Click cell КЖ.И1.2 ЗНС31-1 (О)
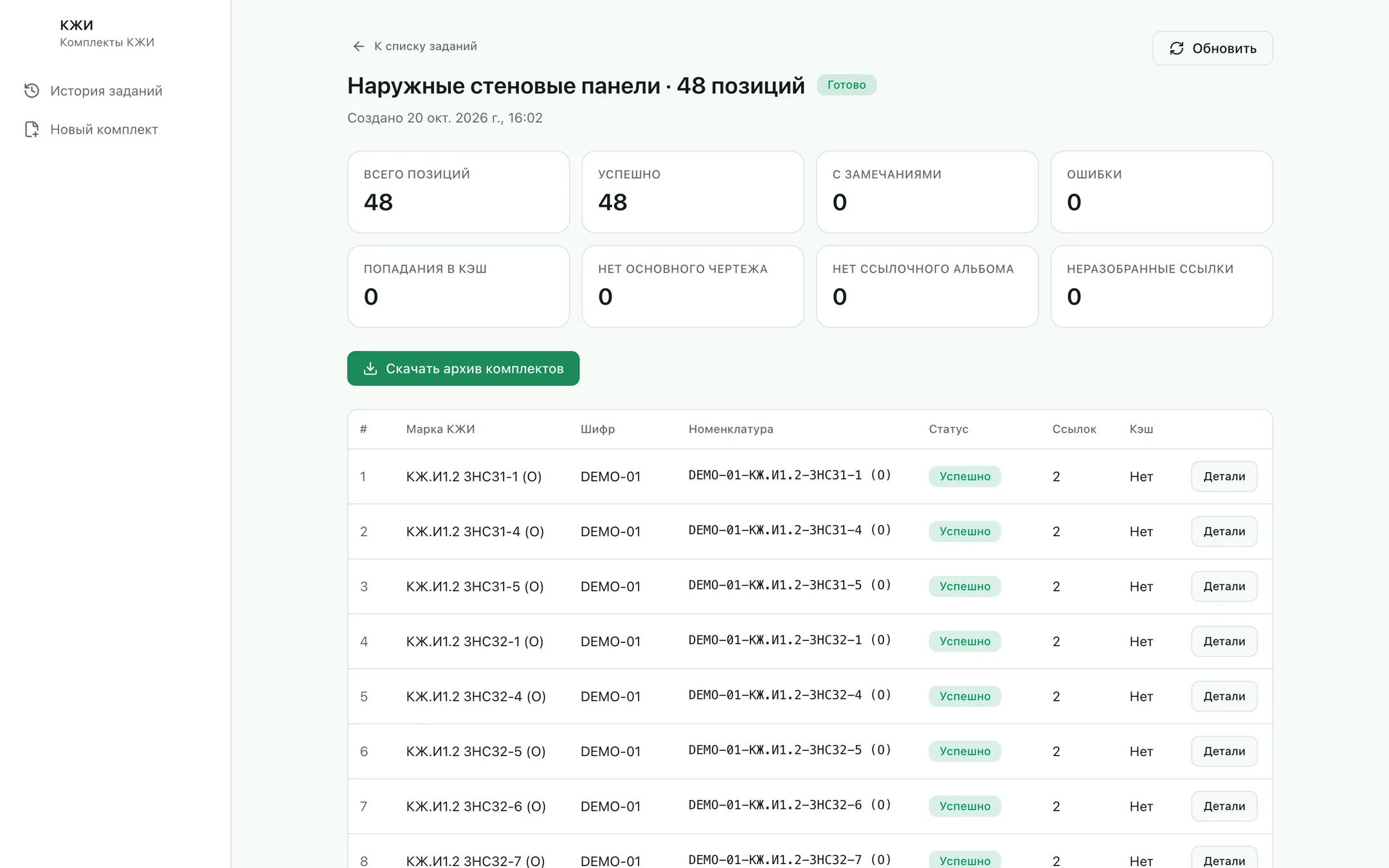This screenshot has height=868, width=1389. click(x=474, y=476)
